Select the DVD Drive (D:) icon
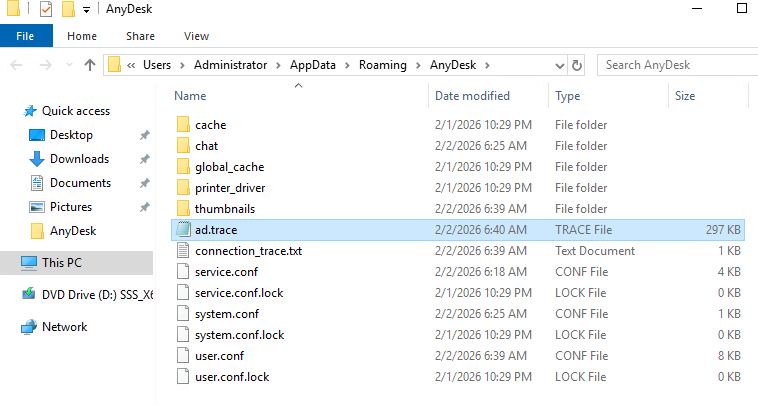The height and width of the screenshot is (405, 758). click(29, 295)
